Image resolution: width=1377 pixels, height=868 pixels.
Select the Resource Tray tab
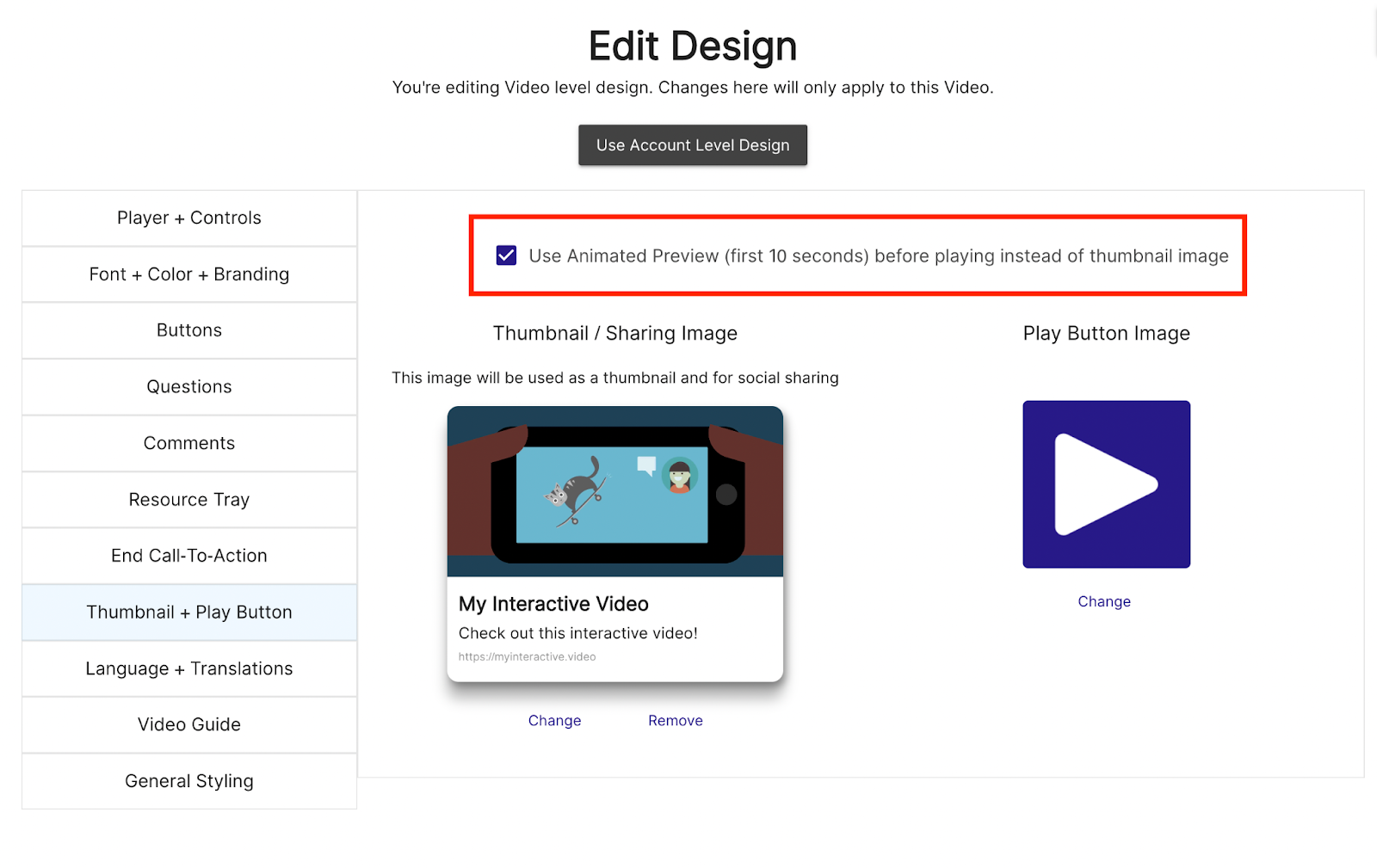(x=189, y=500)
